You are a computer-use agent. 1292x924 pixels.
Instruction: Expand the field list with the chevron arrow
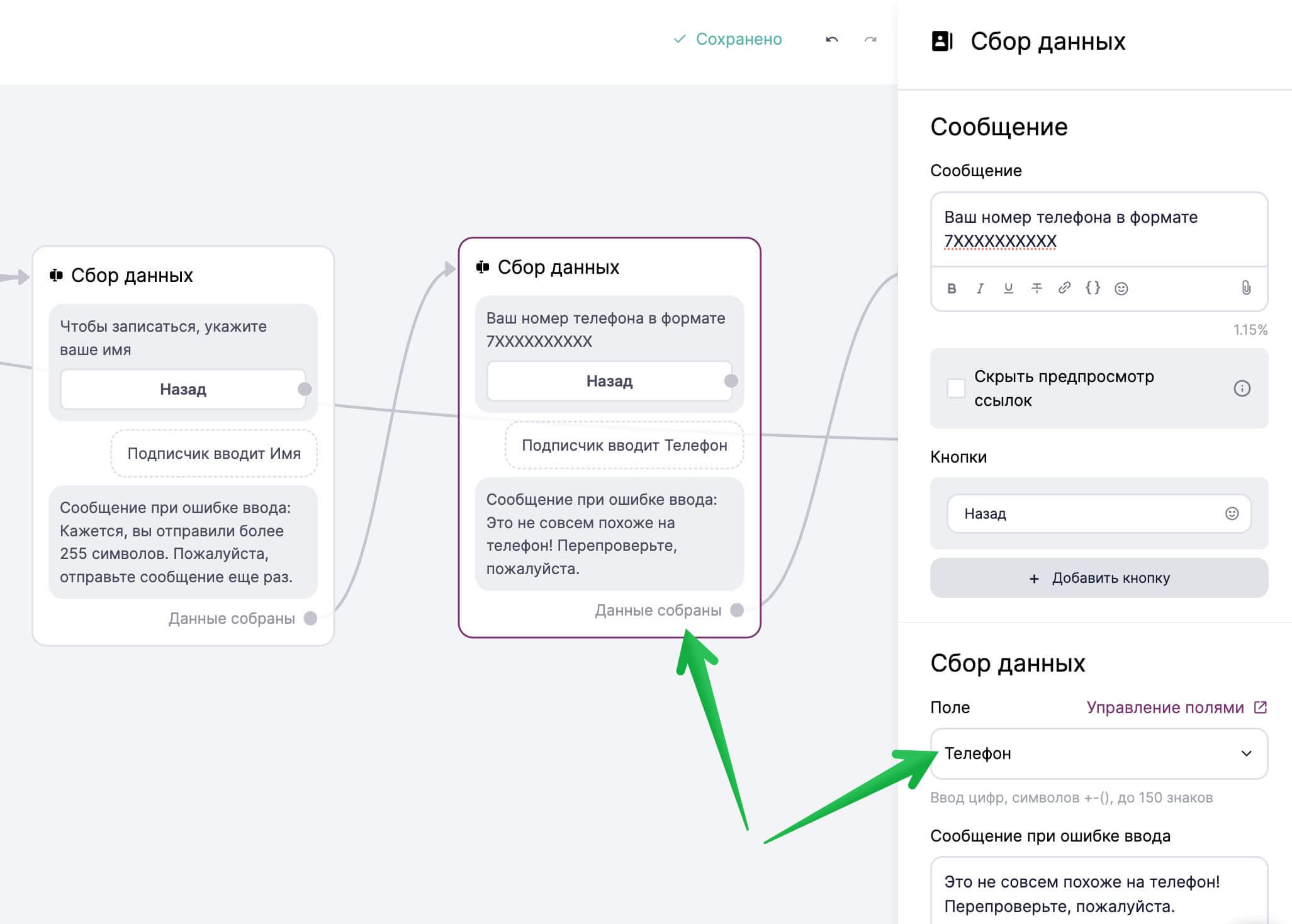[1246, 753]
